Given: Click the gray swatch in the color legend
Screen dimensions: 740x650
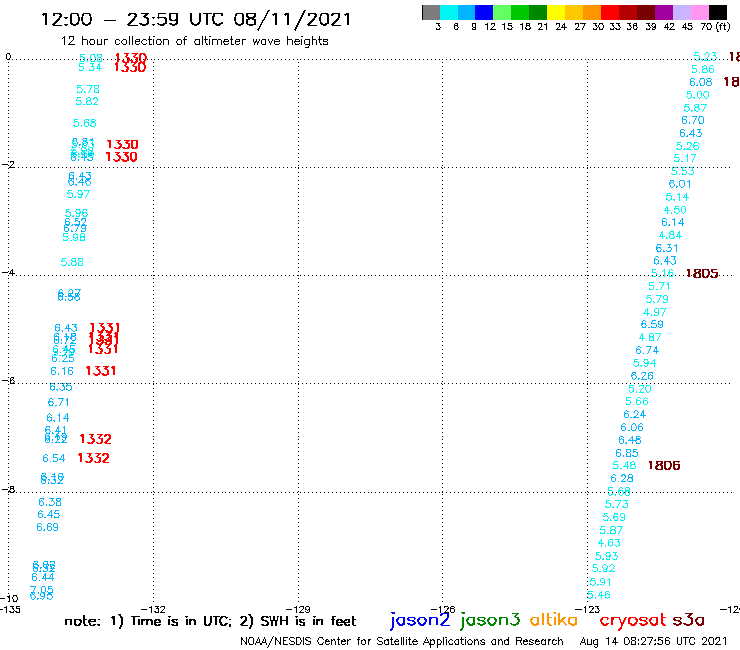Looking at the screenshot, I should click(431, 12).
